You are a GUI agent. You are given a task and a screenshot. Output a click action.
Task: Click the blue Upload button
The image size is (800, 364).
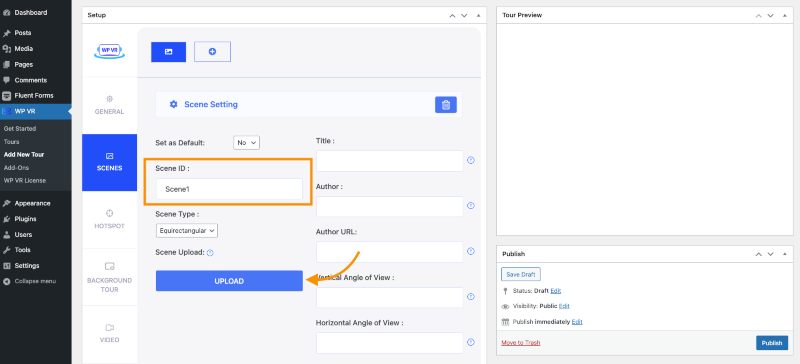point(229,281)
